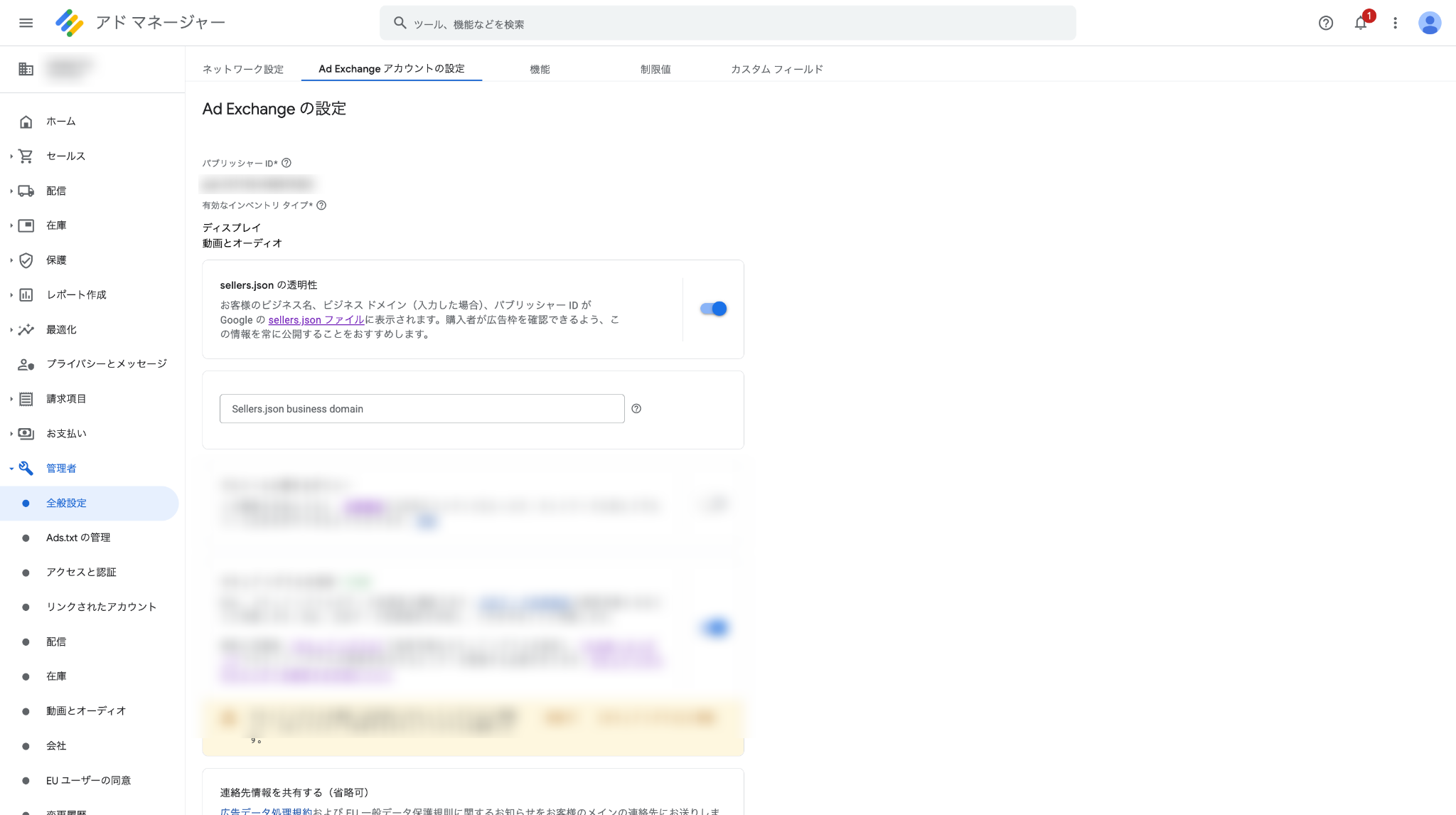The height and width of the screenshot is (815, 1456).
Task: Open アクセスと認証 submenu item
Action: pyautogui.click(x=81, y=572)
